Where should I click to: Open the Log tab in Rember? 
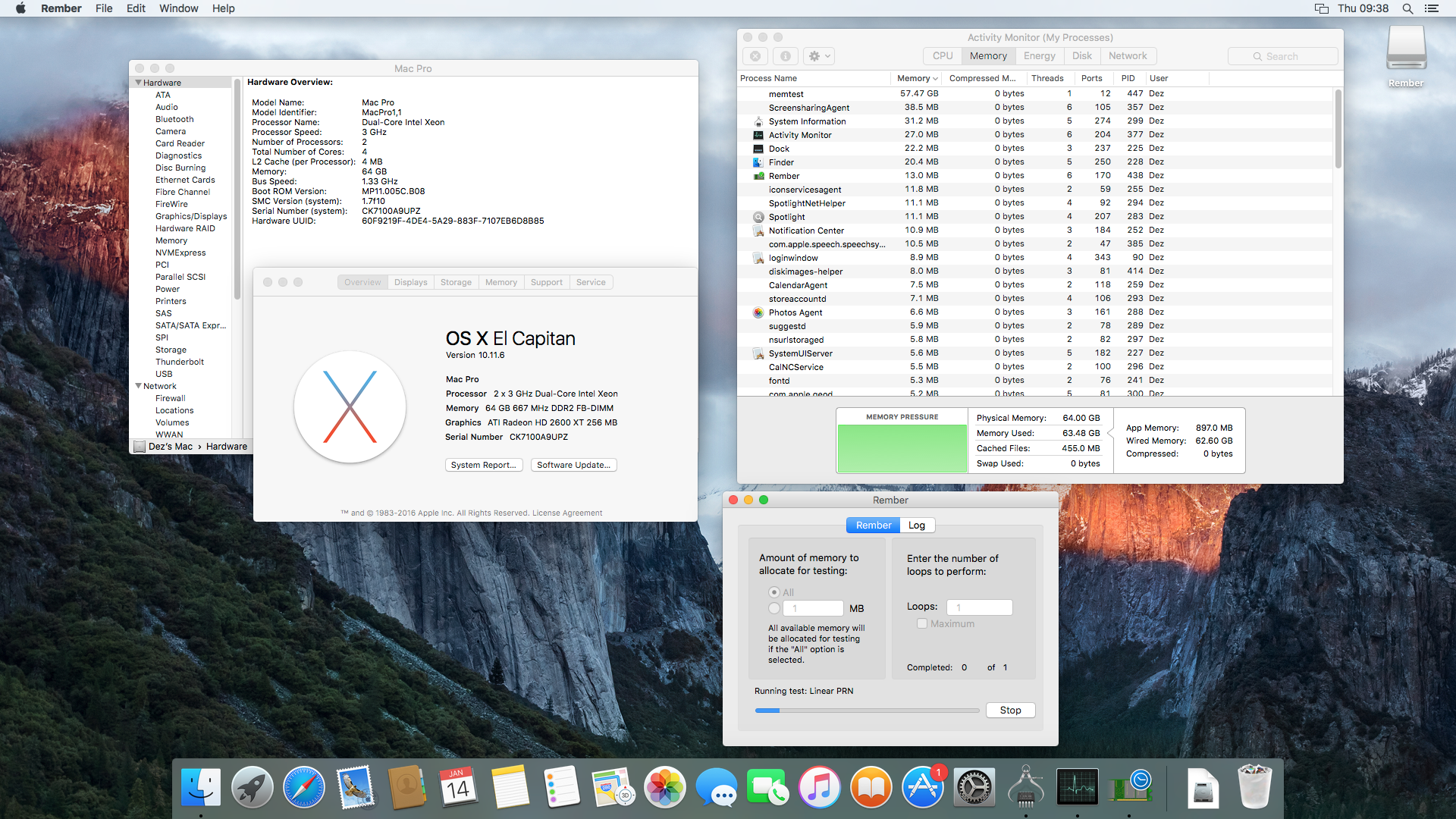[x=917, y=525]
